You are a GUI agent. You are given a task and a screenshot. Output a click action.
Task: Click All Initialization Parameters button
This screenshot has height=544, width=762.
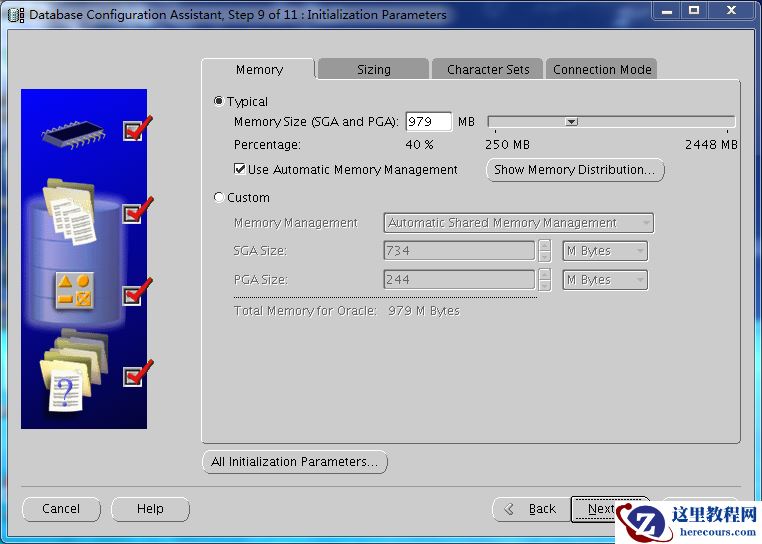point(294,461)
